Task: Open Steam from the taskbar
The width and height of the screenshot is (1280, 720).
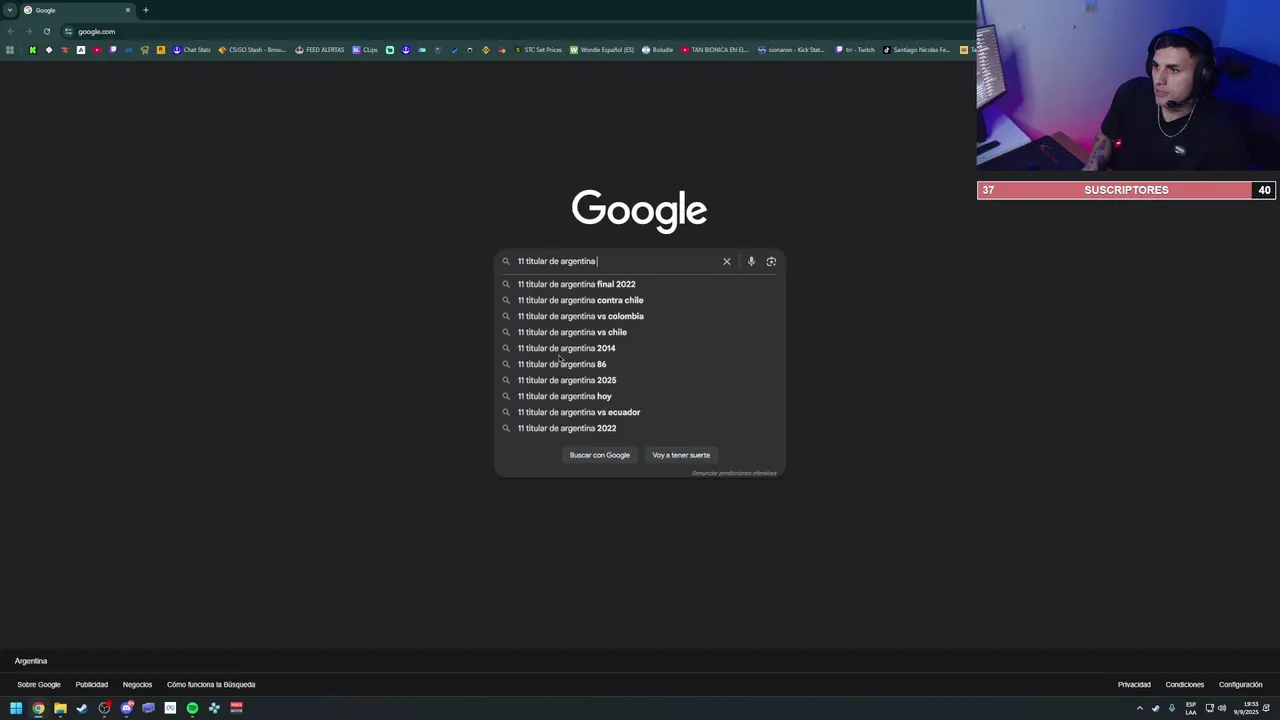Action: (82, 708)
